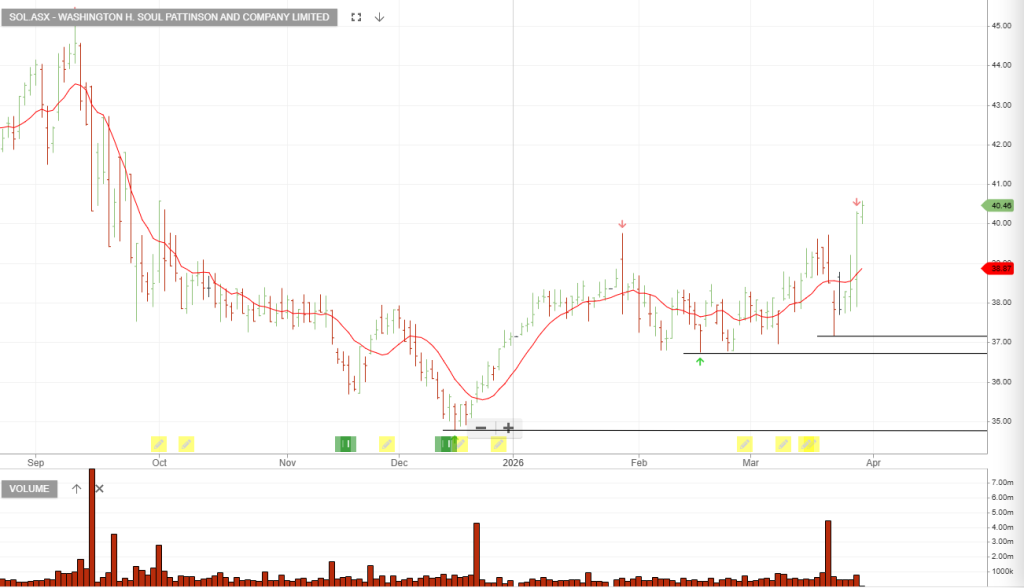The image size is (1024, 588).
Task: Click the fullscreen expand icon beside chart title
Action: [356, 17]
